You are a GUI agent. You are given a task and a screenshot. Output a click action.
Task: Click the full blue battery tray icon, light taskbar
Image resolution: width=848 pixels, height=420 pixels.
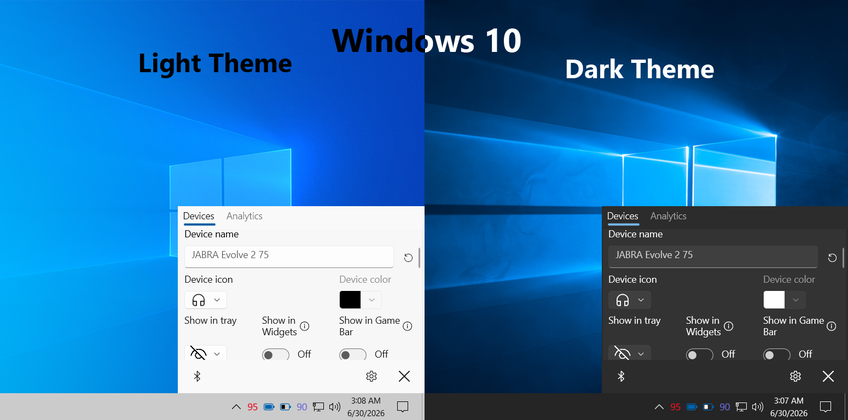(269, 407)
